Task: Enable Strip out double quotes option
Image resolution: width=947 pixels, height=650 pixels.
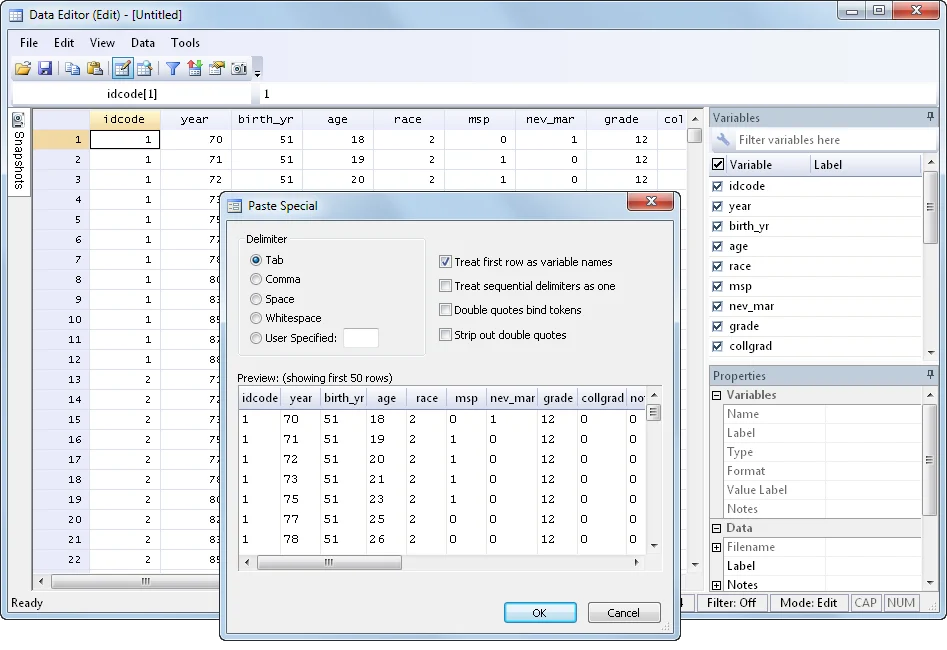Action: click(446, 335)
